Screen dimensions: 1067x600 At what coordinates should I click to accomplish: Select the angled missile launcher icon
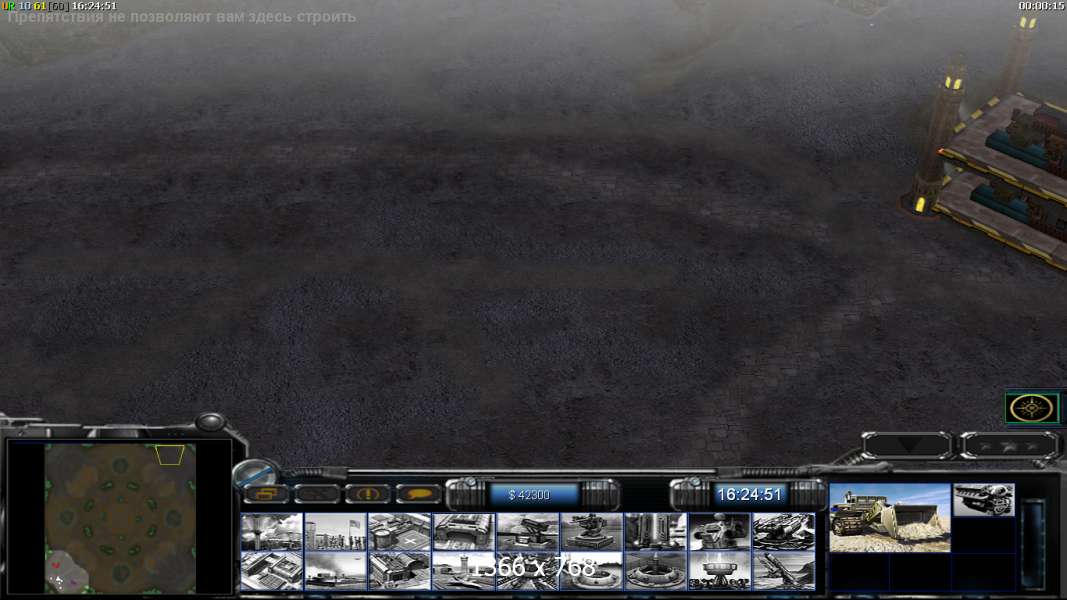click(x=783, y=570)
